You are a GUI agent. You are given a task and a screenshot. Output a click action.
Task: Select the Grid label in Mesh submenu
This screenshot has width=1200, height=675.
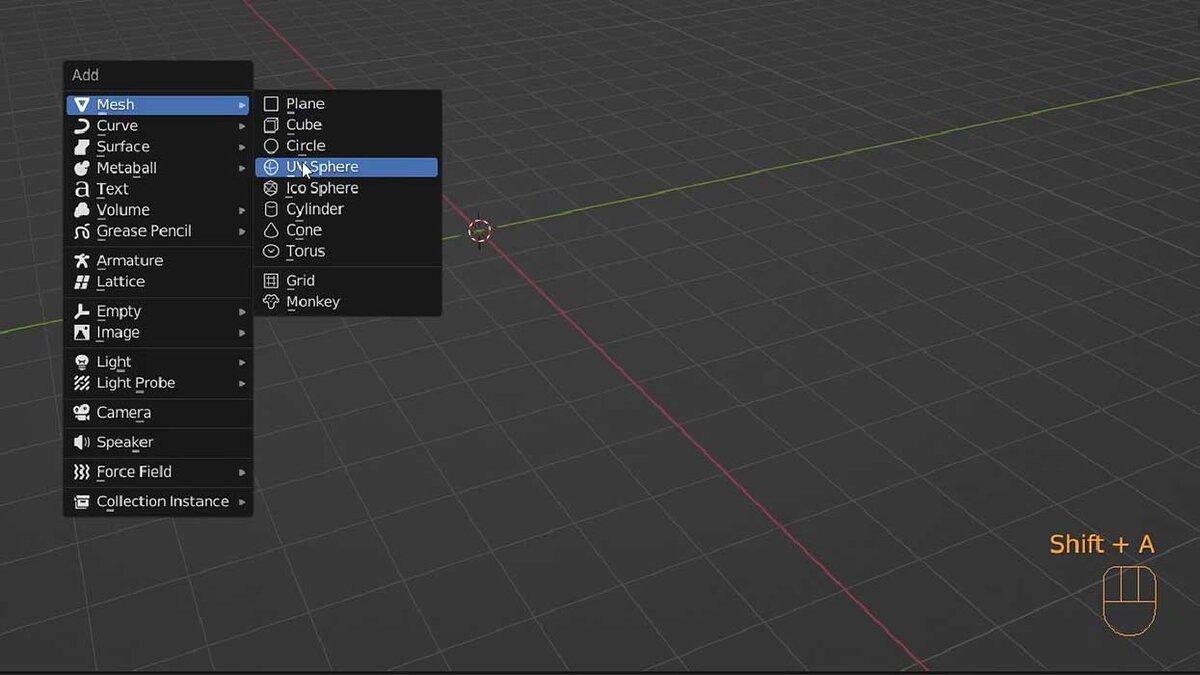tap(300, 281)
